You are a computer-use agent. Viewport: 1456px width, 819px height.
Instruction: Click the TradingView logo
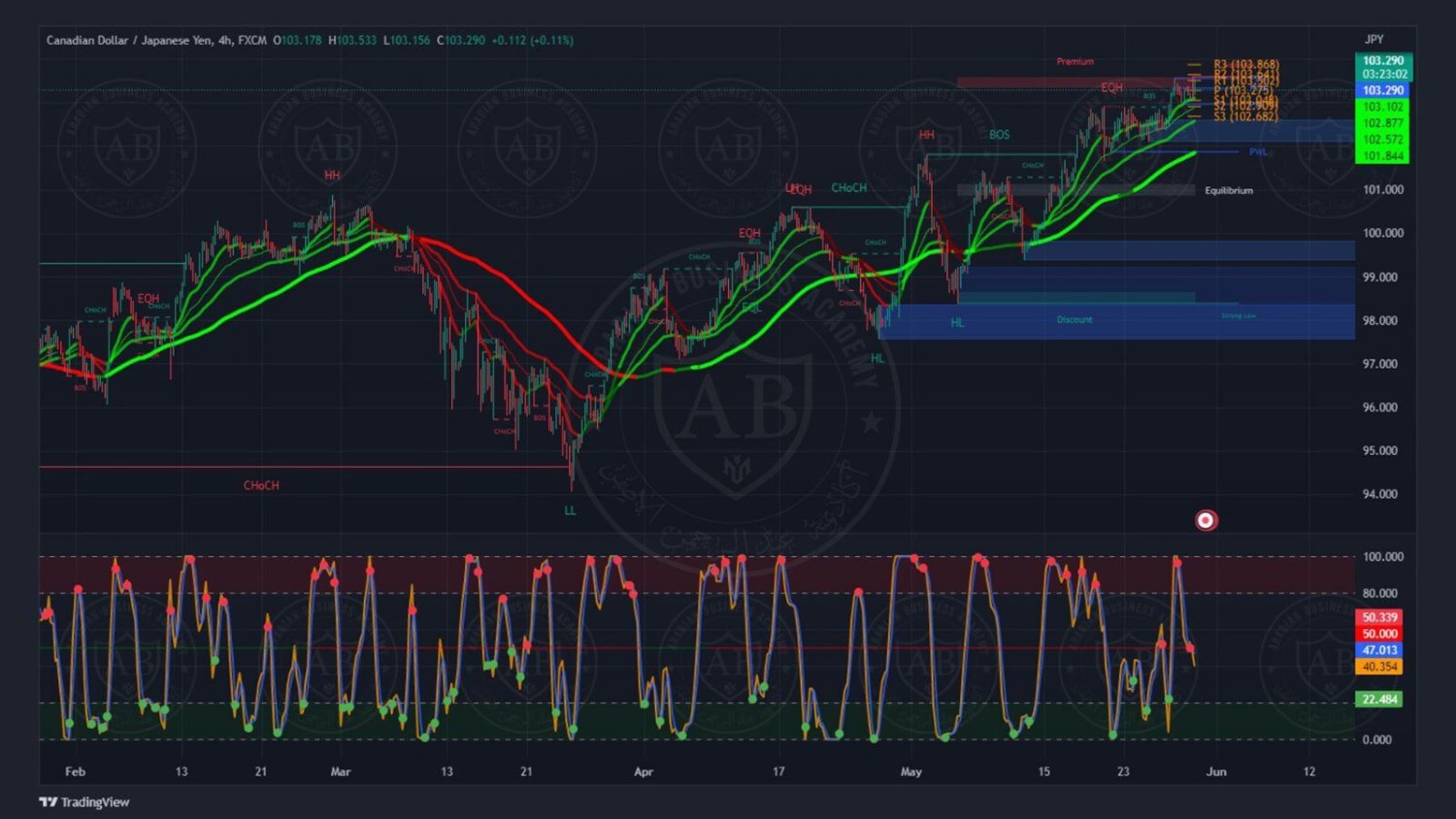click(84, 802)
